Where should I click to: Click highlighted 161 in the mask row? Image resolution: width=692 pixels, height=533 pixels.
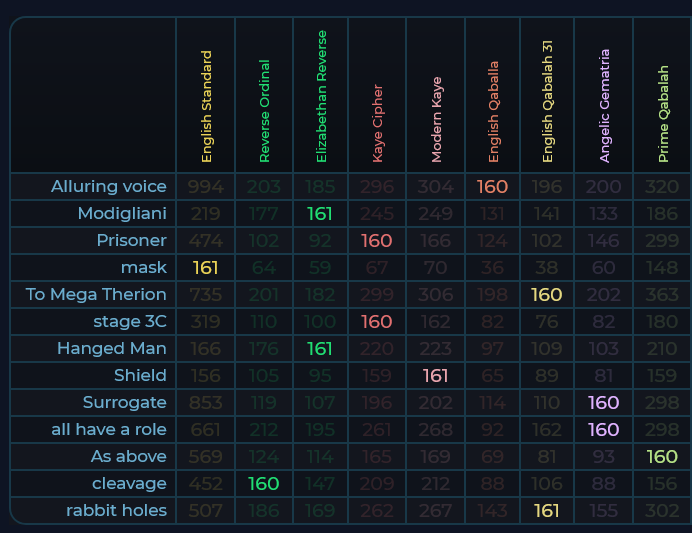click(x=205, y=267)
